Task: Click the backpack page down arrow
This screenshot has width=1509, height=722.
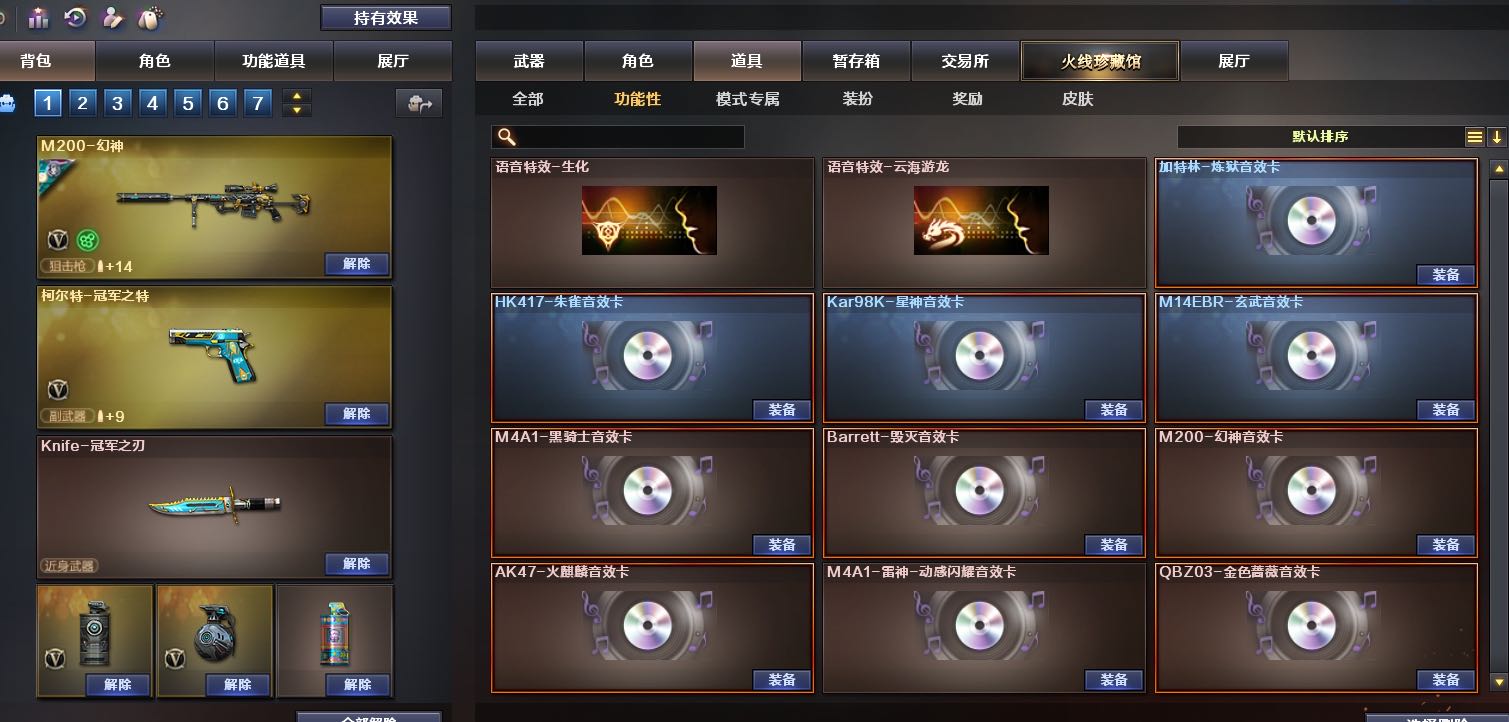Action: click(x=297, y=110)
